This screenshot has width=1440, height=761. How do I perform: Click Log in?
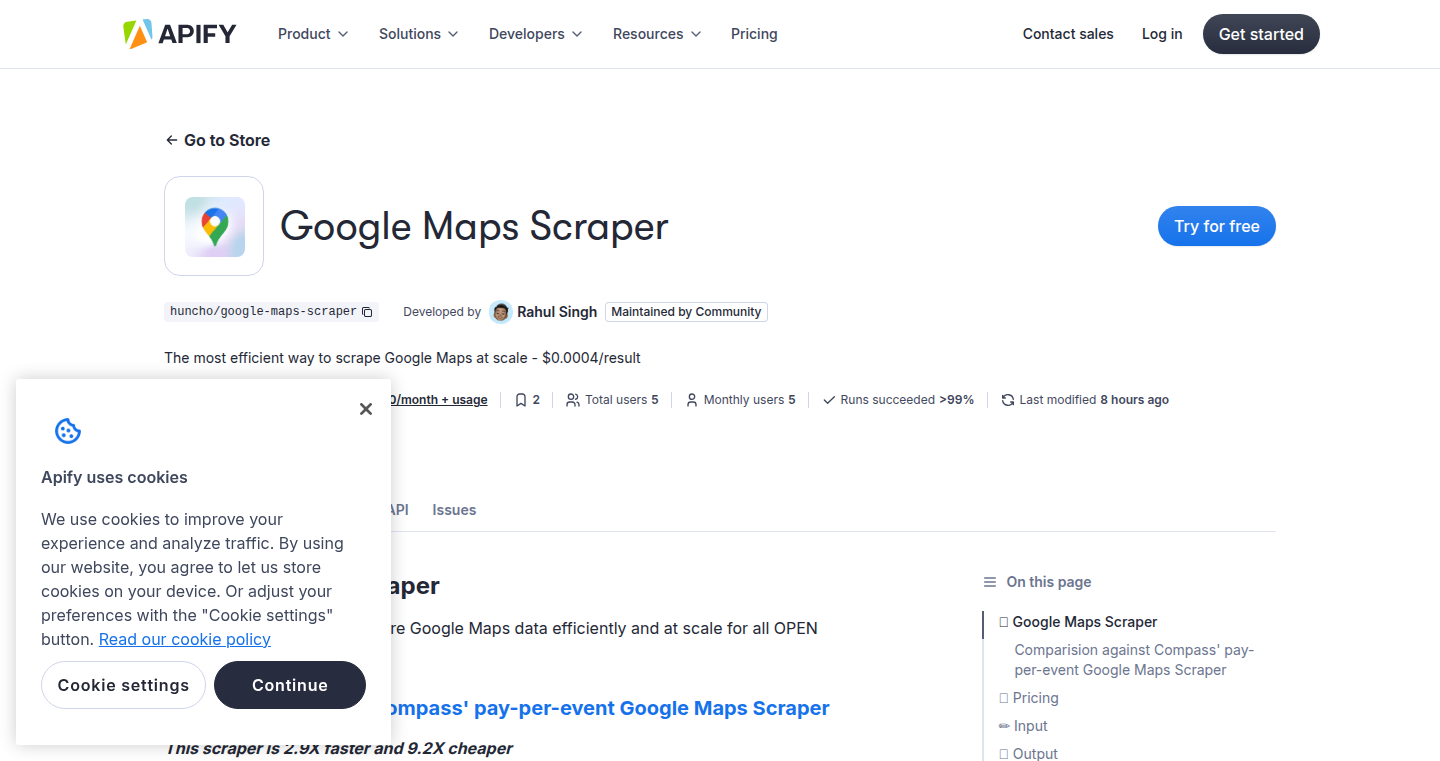click(x=1162, y=34)
